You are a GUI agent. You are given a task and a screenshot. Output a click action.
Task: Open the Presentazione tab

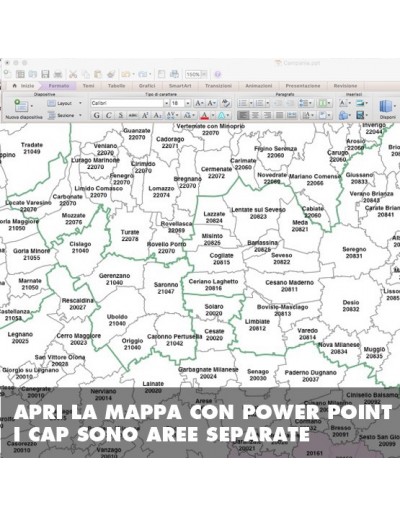click(x=303, y=86)
